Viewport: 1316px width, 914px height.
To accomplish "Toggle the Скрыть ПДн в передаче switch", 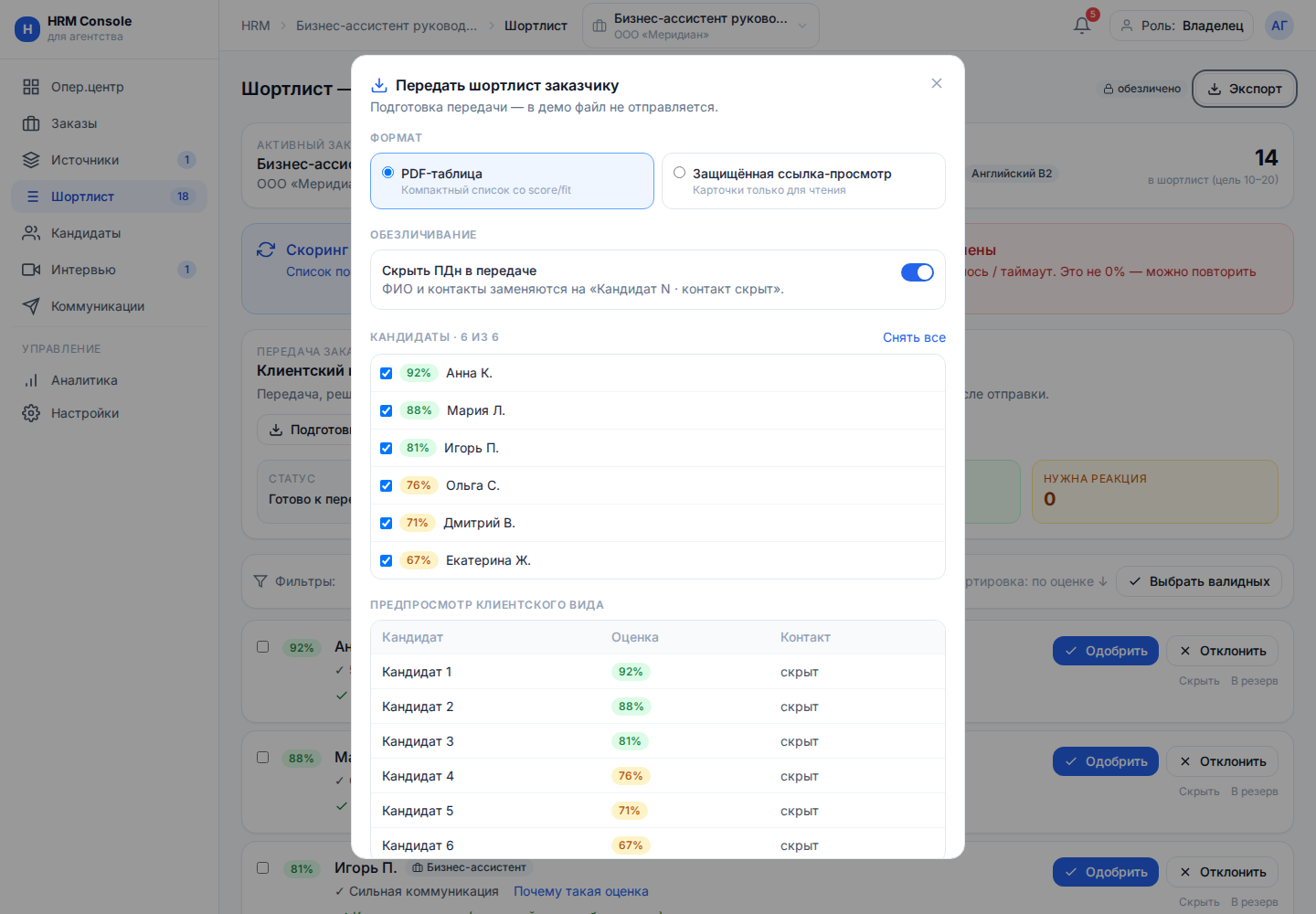I will [x=918, y=272].
